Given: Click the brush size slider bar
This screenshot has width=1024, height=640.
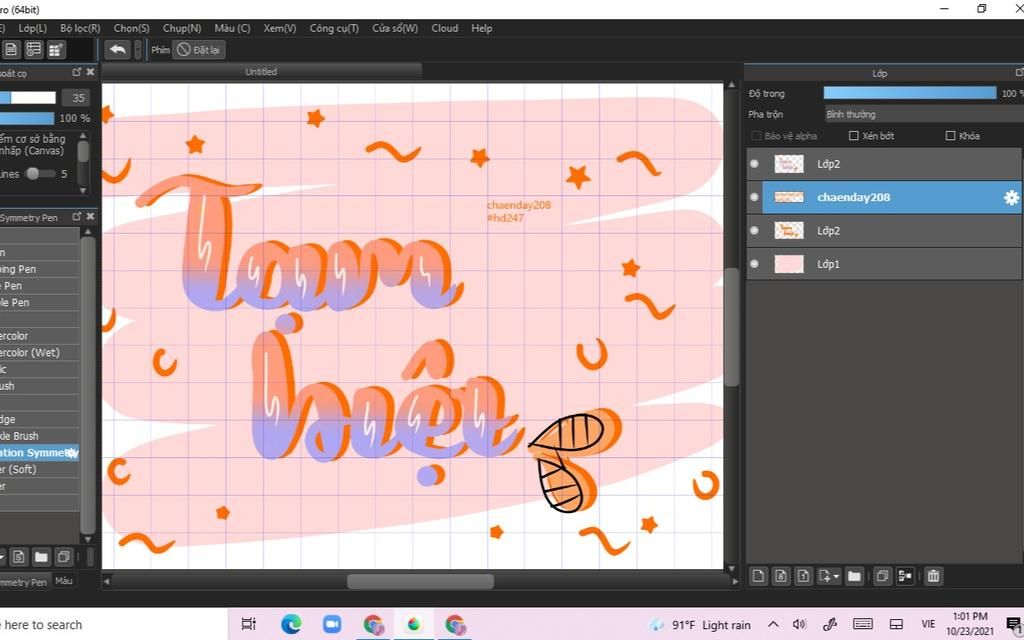Looking at the screenshot, I should point(28,98).
